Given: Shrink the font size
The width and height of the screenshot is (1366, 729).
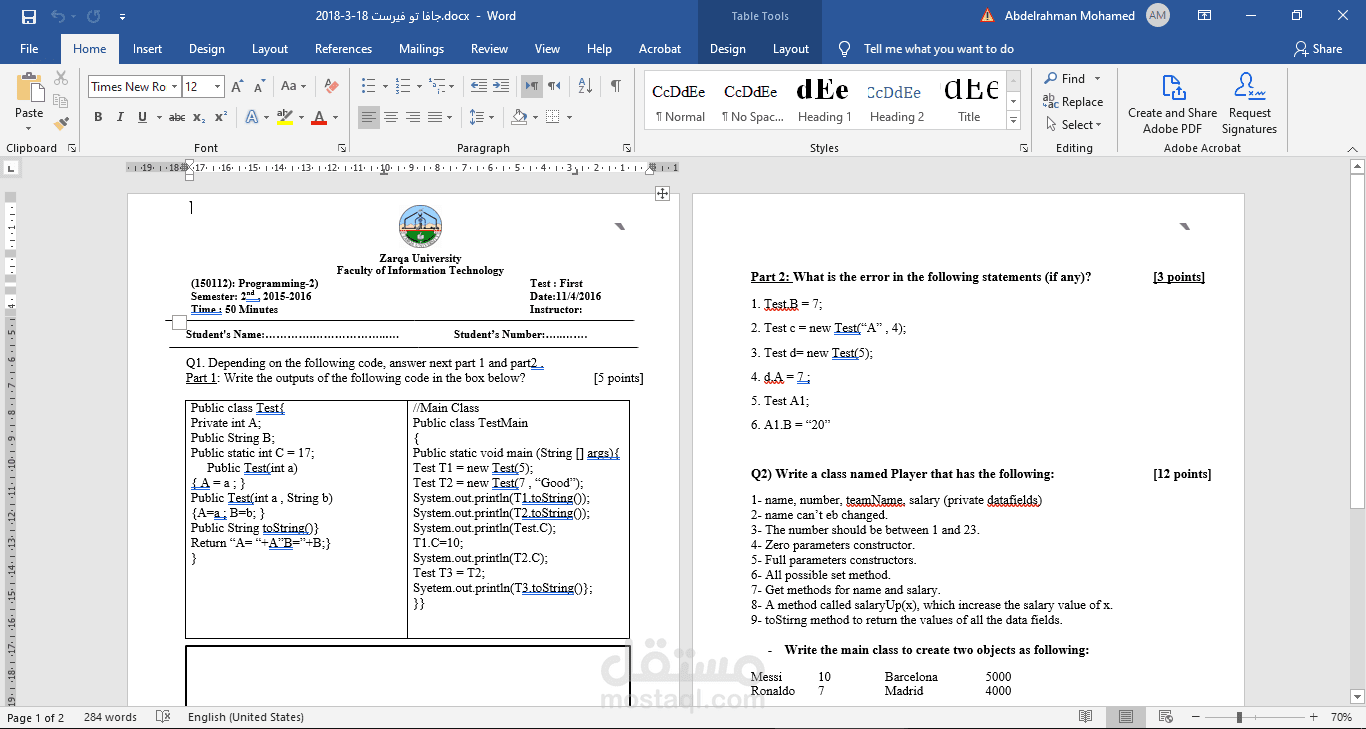Looking at the screenshot, I should 258,86.
